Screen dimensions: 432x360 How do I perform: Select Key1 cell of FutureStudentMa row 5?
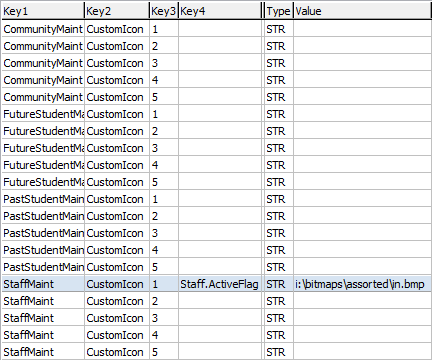[x=43, y=182]
